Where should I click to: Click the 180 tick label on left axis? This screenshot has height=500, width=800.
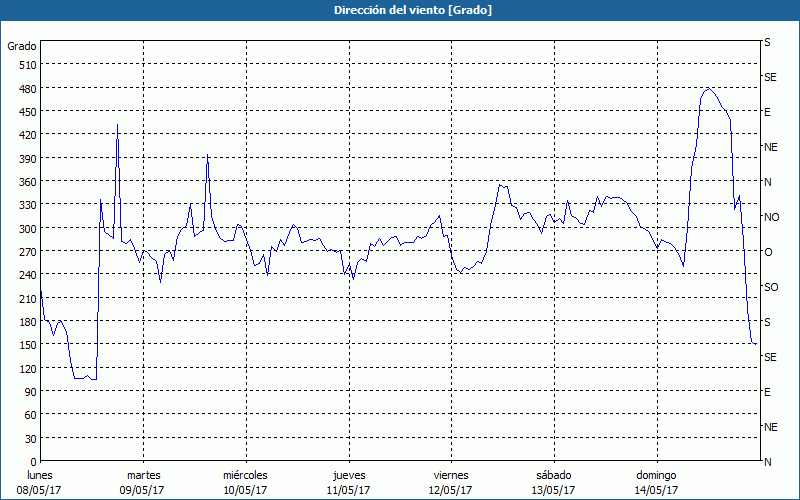tap(25, 322)
